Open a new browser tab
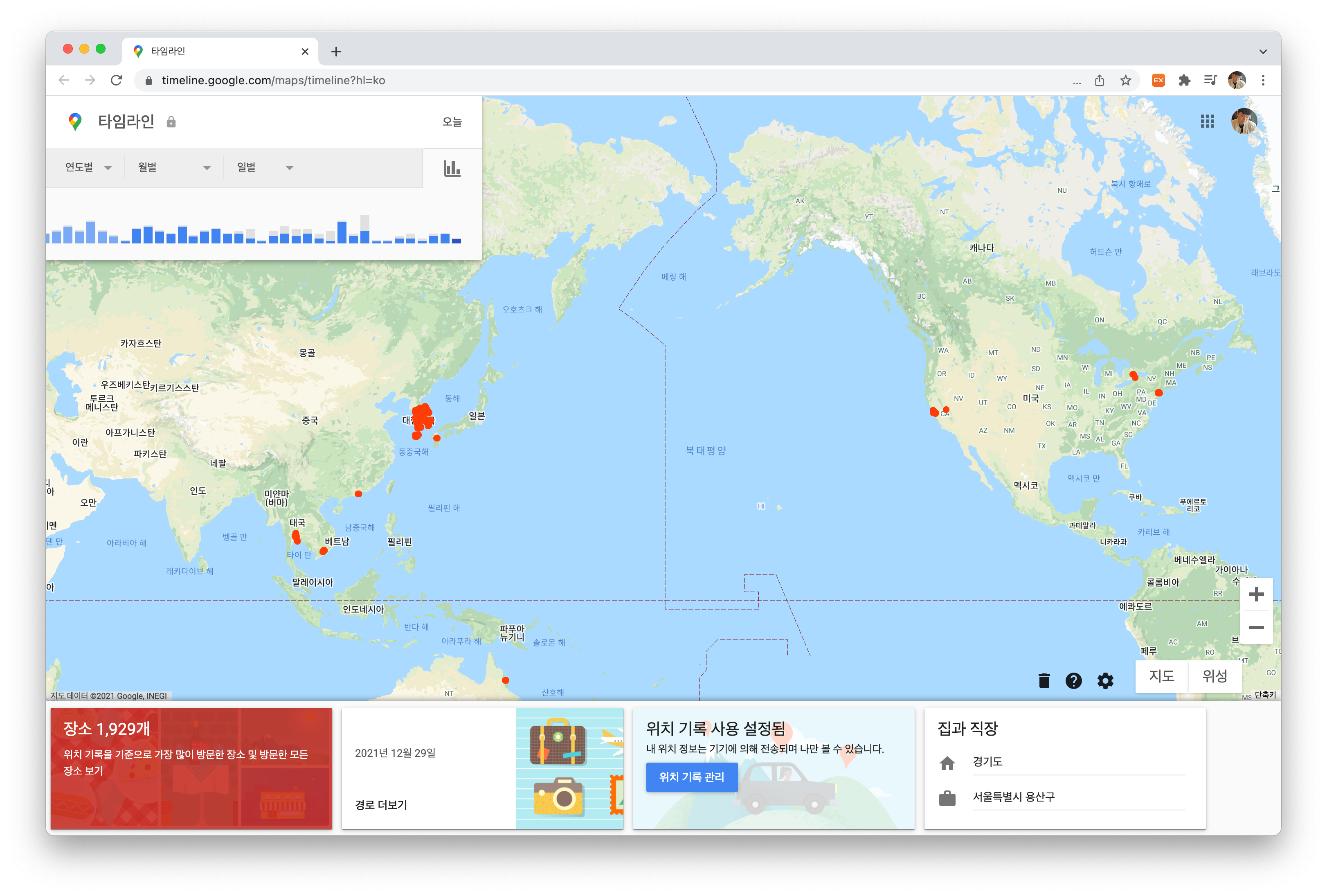The width and height of the screenshot is (1327, 896). [x=336, y=52]
